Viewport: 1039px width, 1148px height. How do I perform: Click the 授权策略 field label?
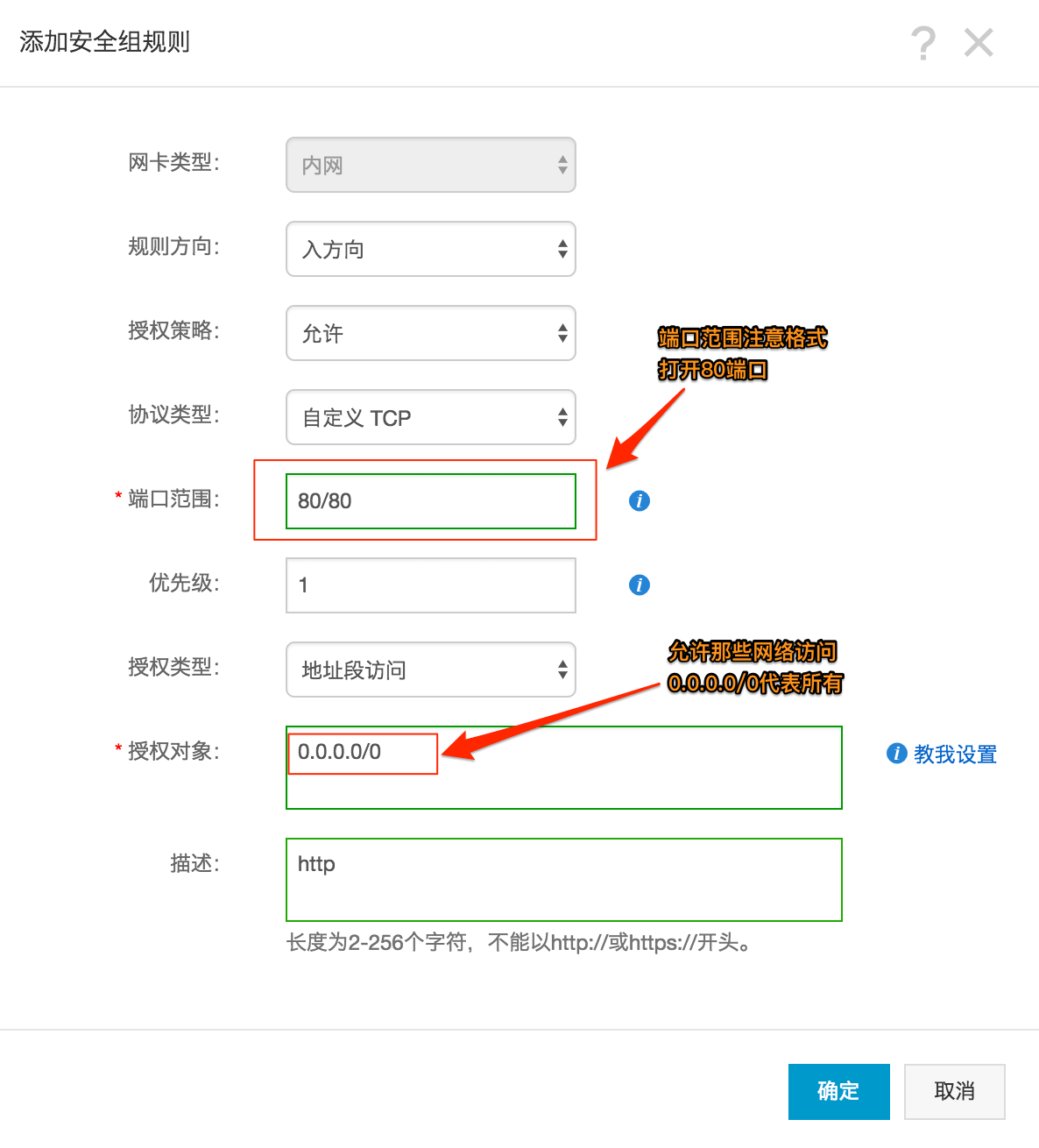point(173,330)
